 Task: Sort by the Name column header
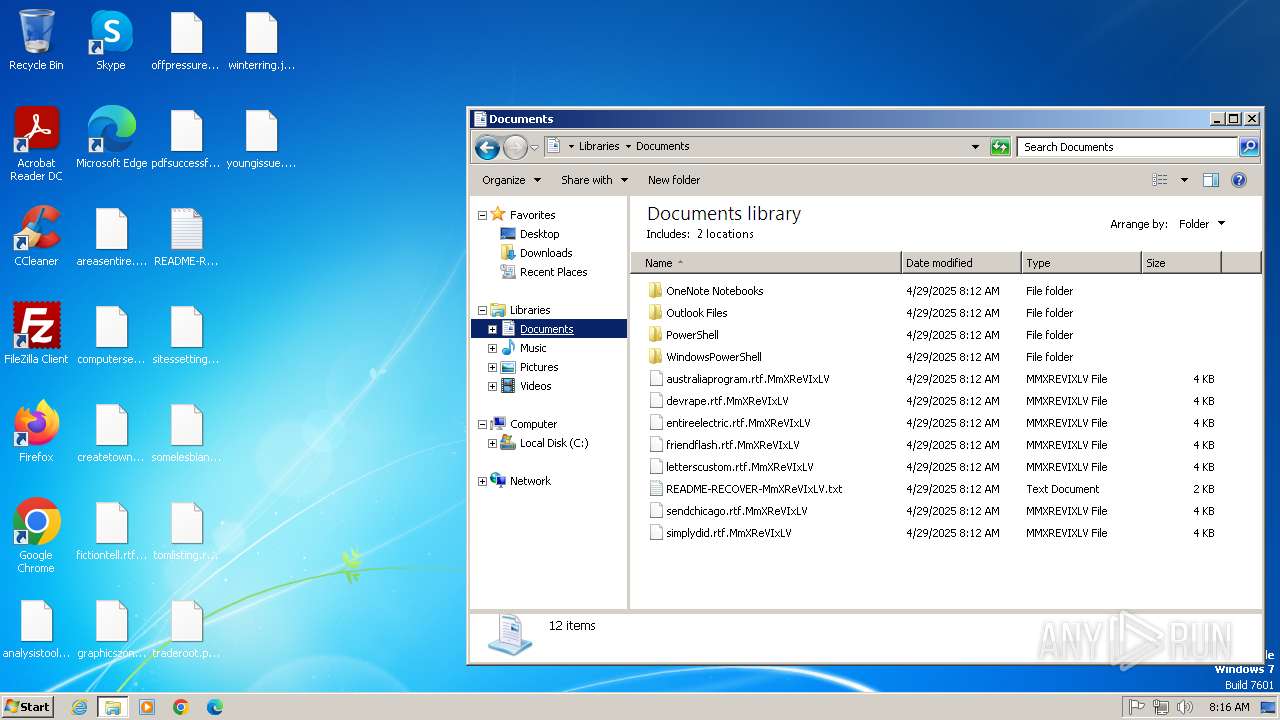click(766, 263)
